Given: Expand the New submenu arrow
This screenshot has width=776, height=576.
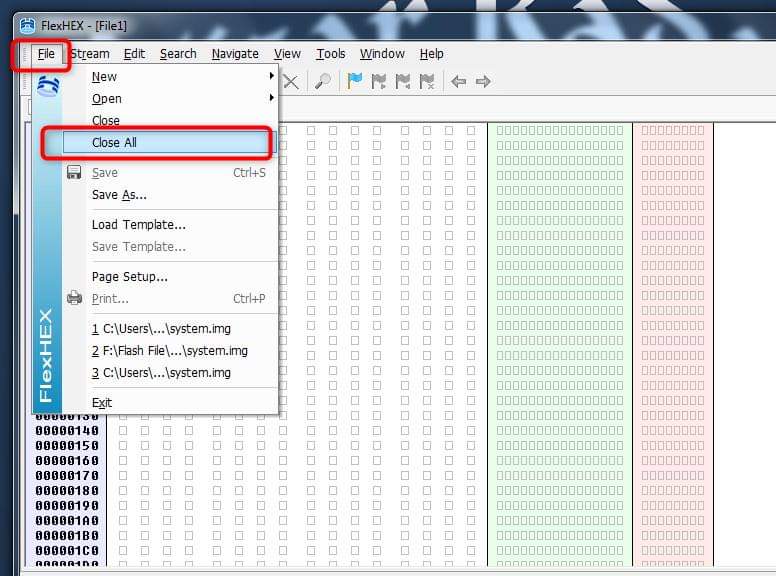Looking at the screenshot, I should click(271, 76).
